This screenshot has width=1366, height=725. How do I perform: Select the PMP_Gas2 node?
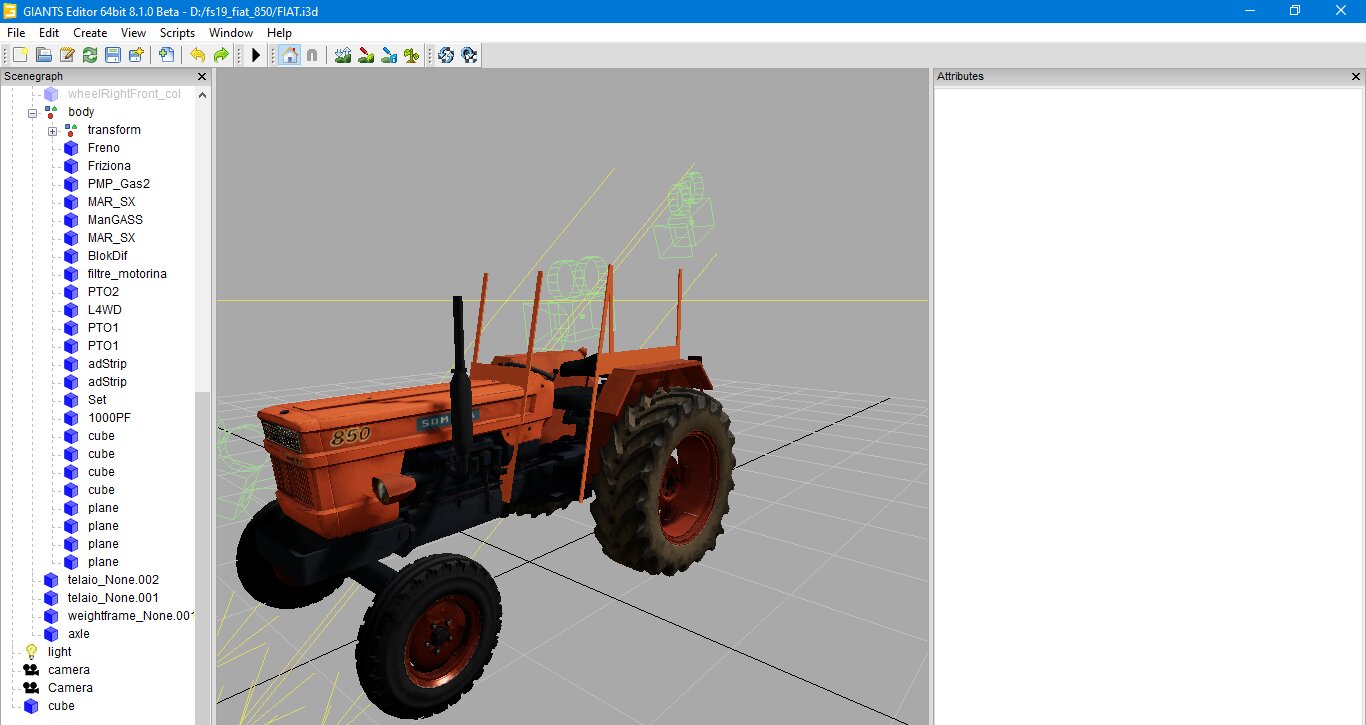tap(118, 184)
